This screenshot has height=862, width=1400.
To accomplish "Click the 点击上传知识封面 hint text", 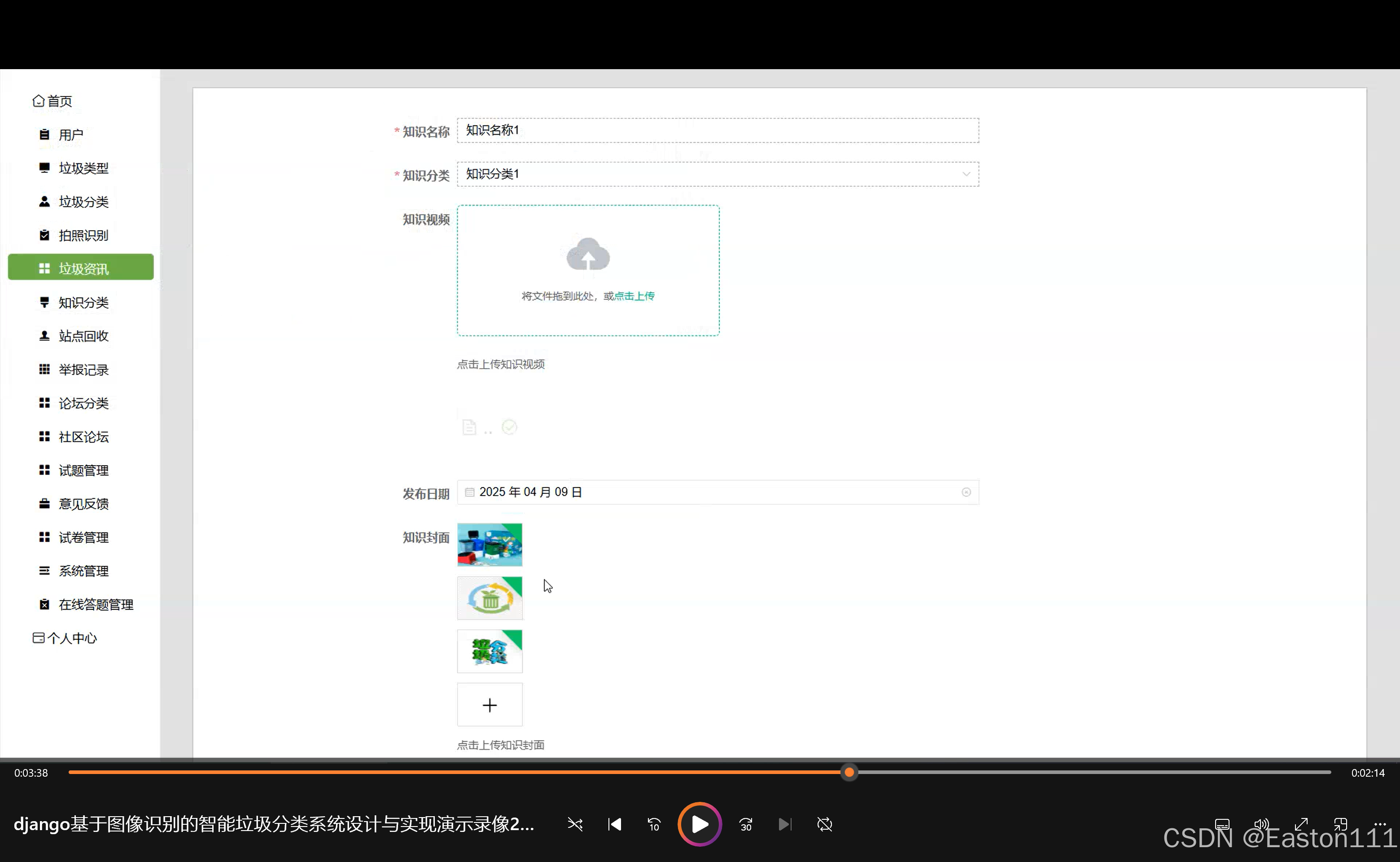I will tap(501, 745).
